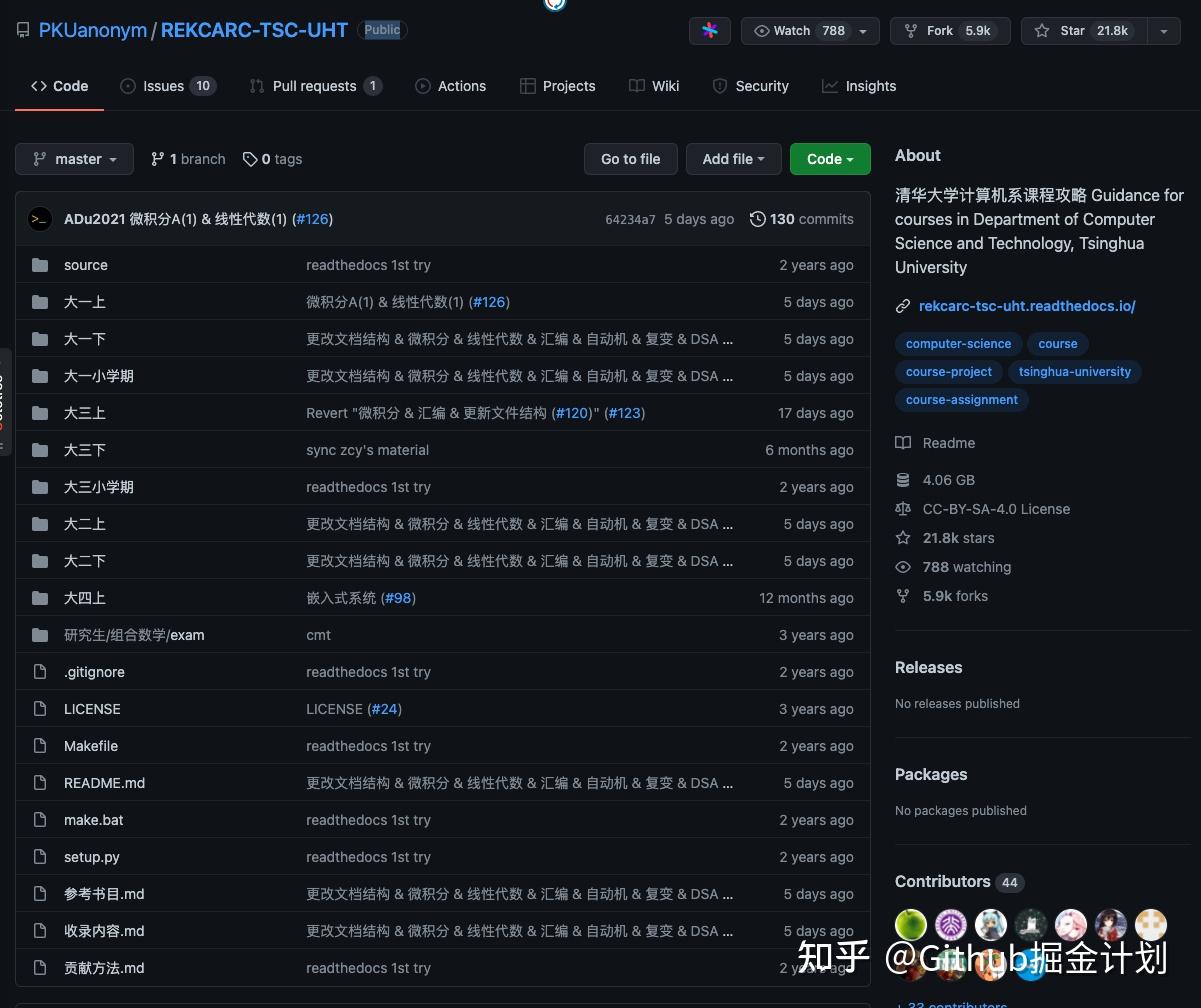Click the folder icon for 大四上
The width and height of the screenshot is (1201, 1008).
coord(40,598)
